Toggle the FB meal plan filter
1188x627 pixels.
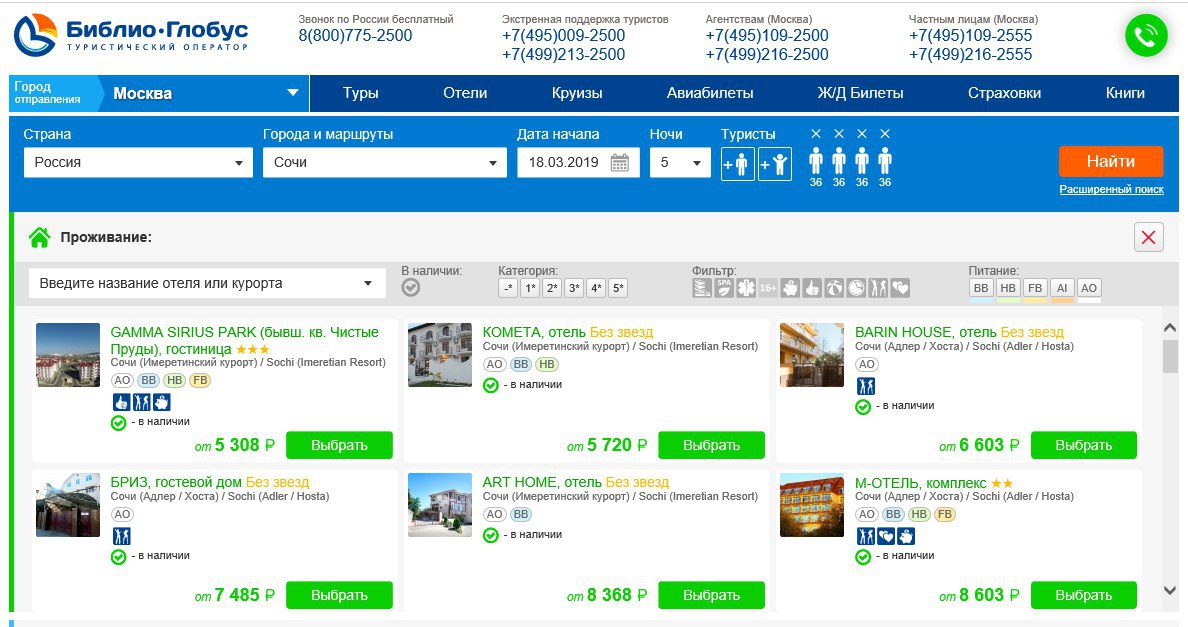coord(1035,289)
